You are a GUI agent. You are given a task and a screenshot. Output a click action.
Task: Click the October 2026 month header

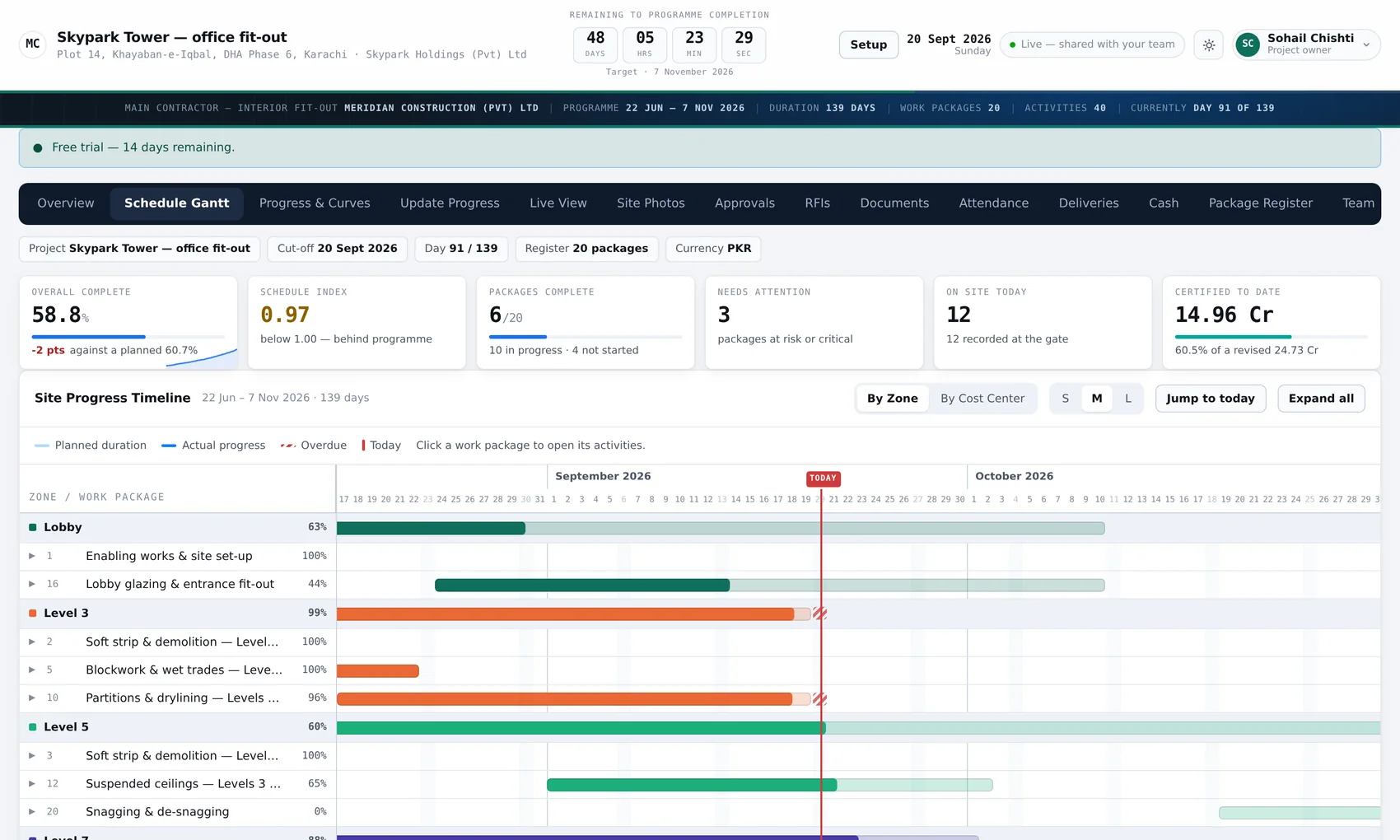[x=1014, y=476]
